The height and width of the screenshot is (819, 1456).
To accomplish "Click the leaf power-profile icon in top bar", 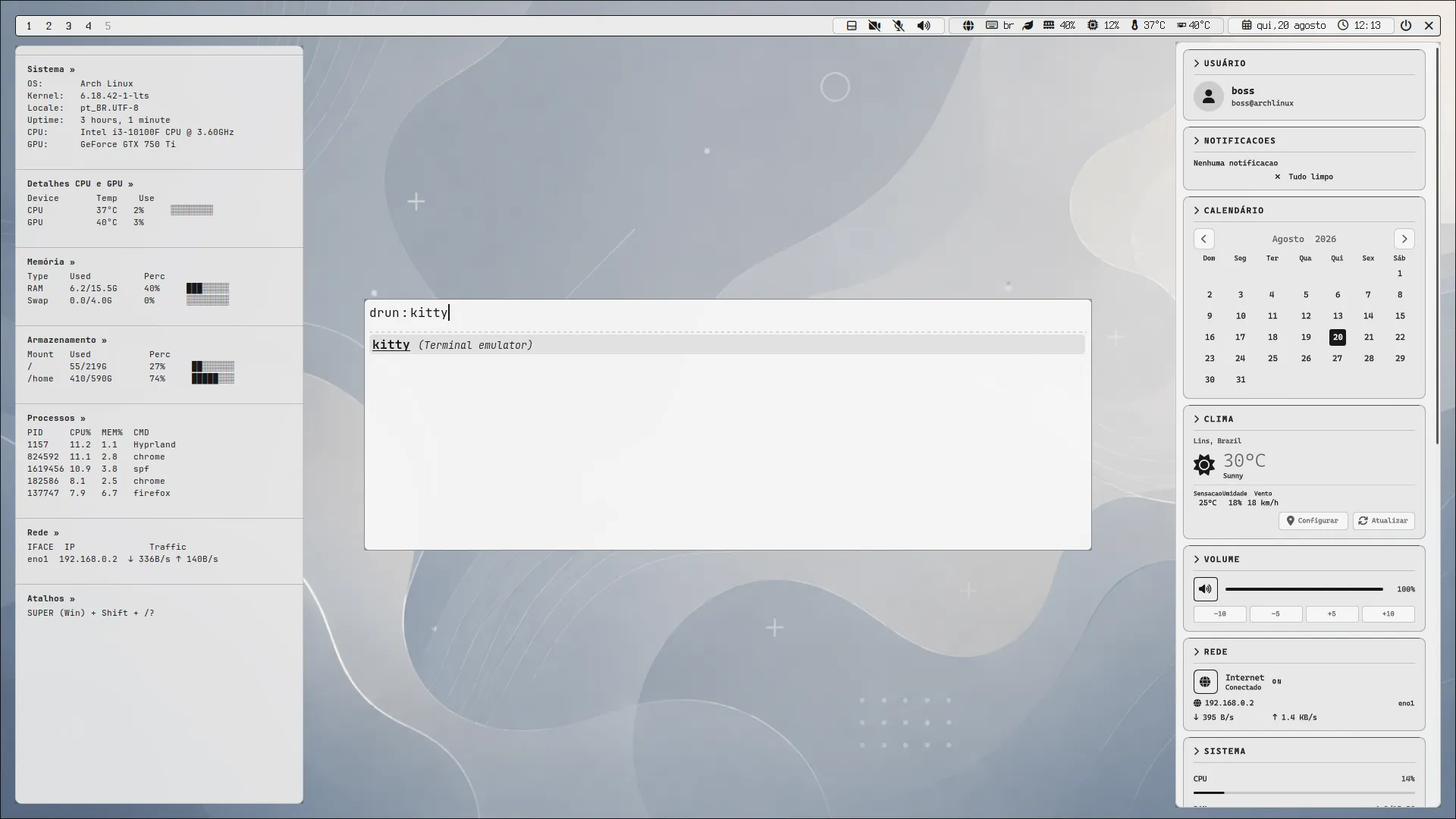I will tap(1028, 25).
